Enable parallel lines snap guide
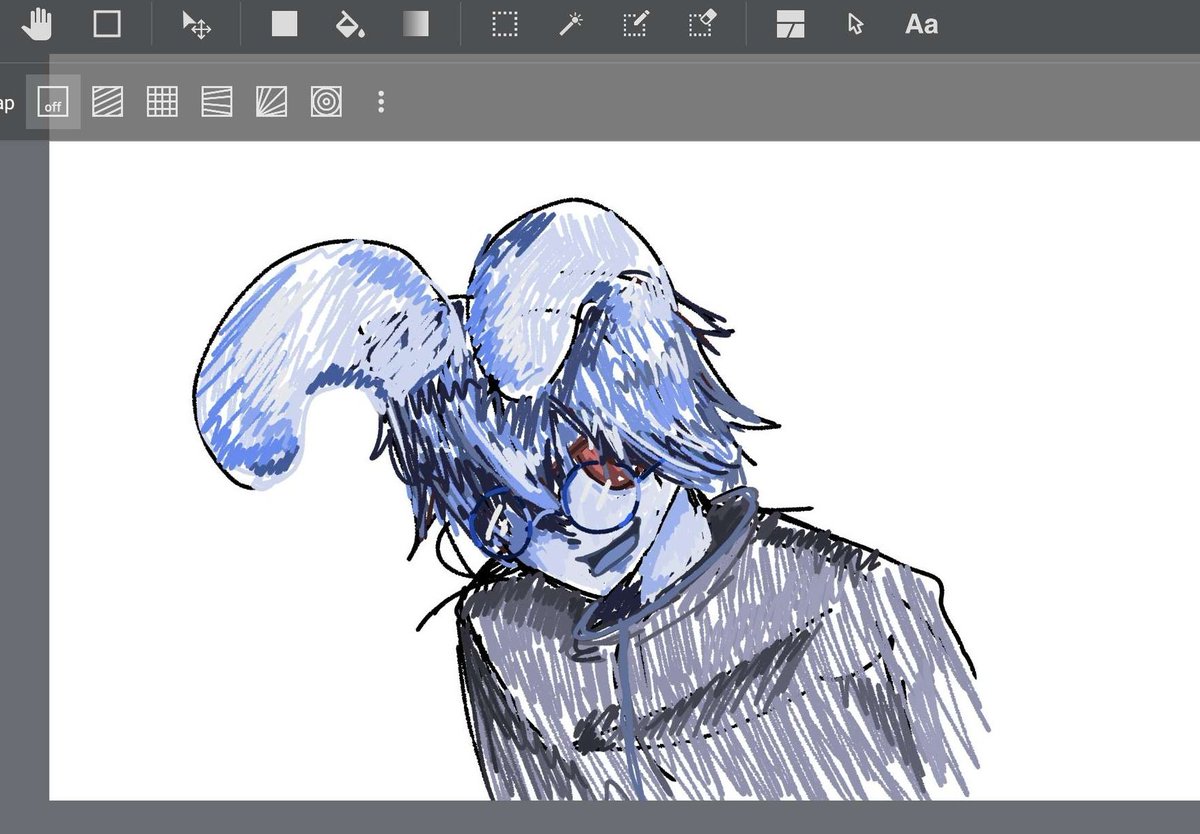1200x834 pixels. (x=108, y=102)
